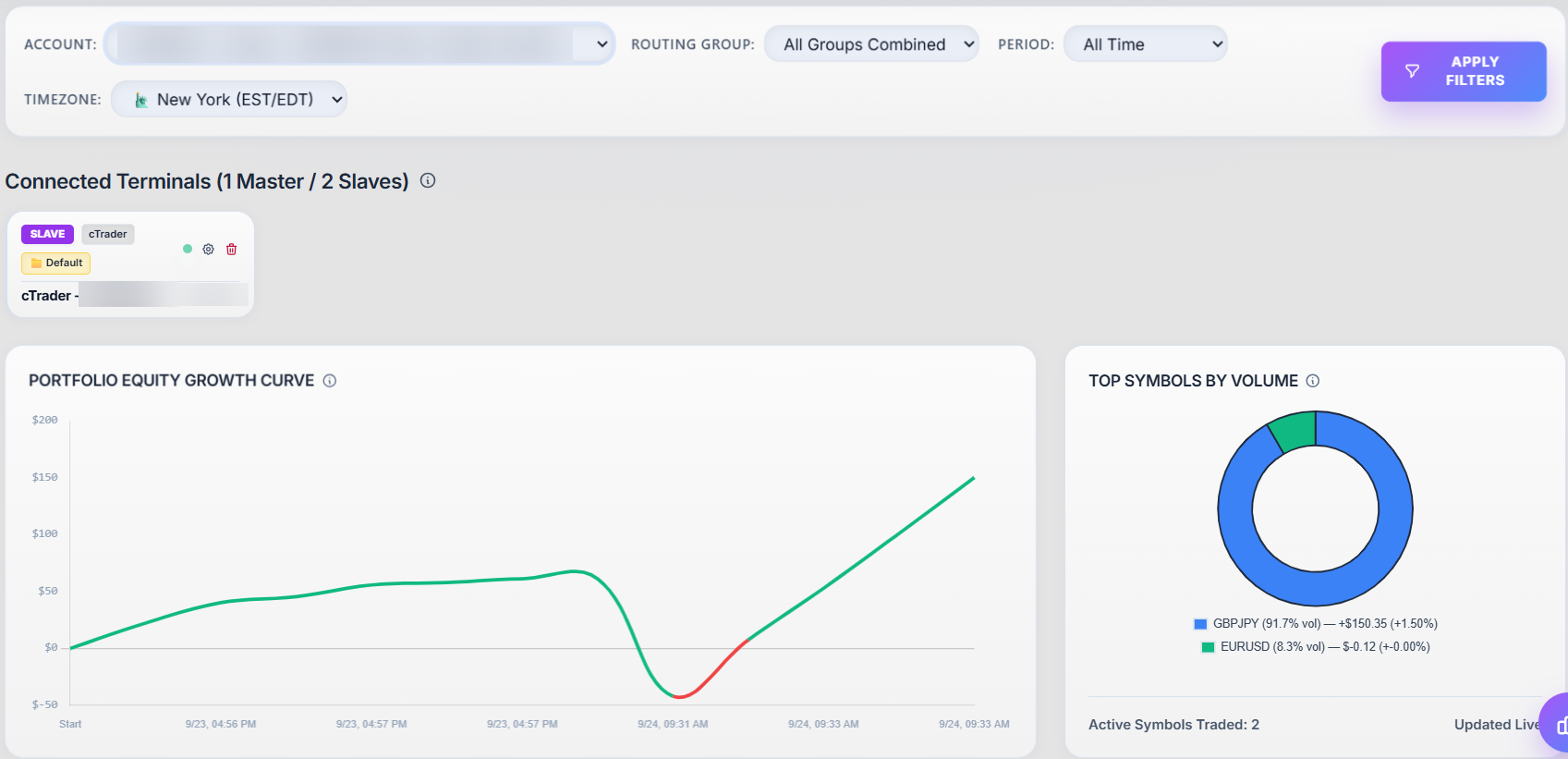Click the Start x-axis label
Image resolution: width=1568 pixels, height=759 pixels.
point(70,724)
